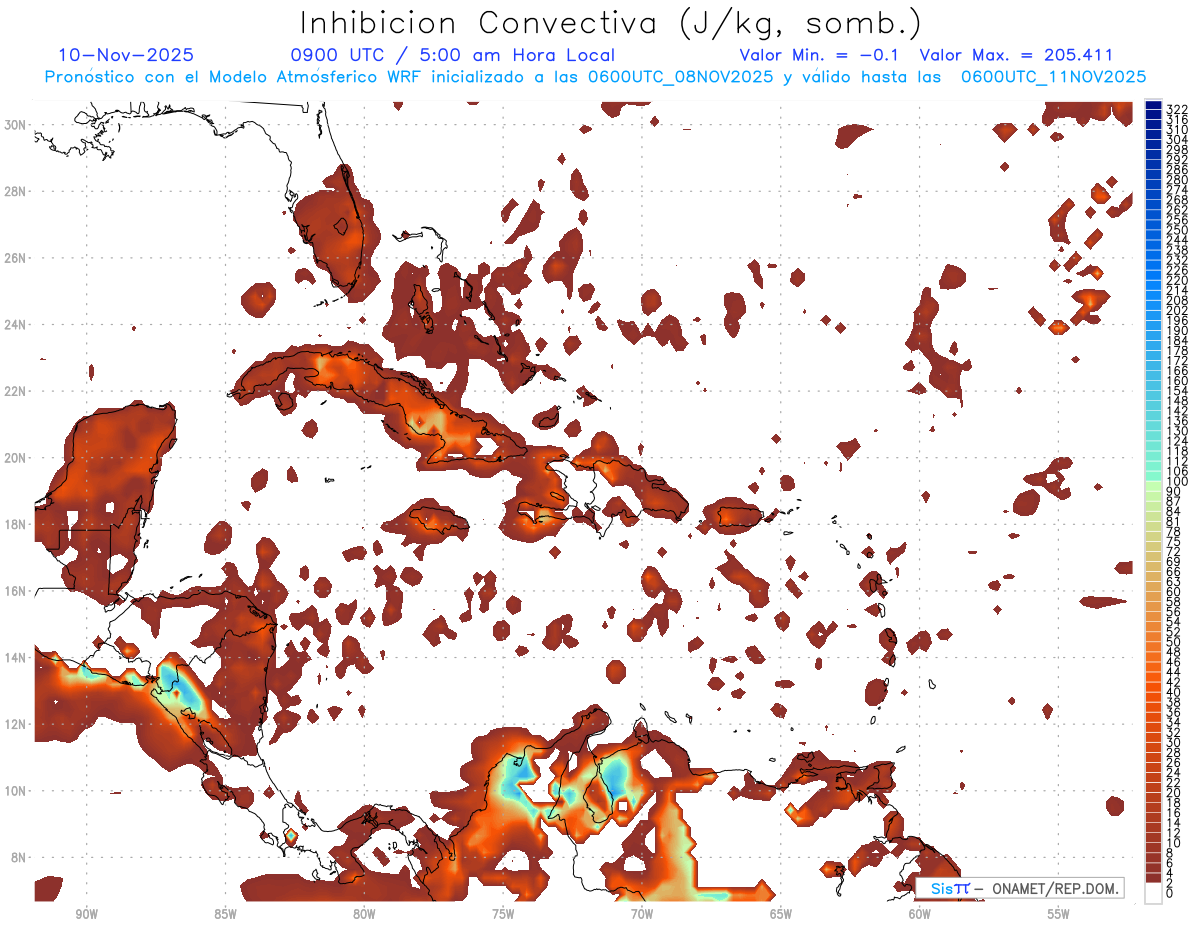This screenshot has width=1200, height=927.
Task: Click the '30N' latitude label
Action: 16,124
